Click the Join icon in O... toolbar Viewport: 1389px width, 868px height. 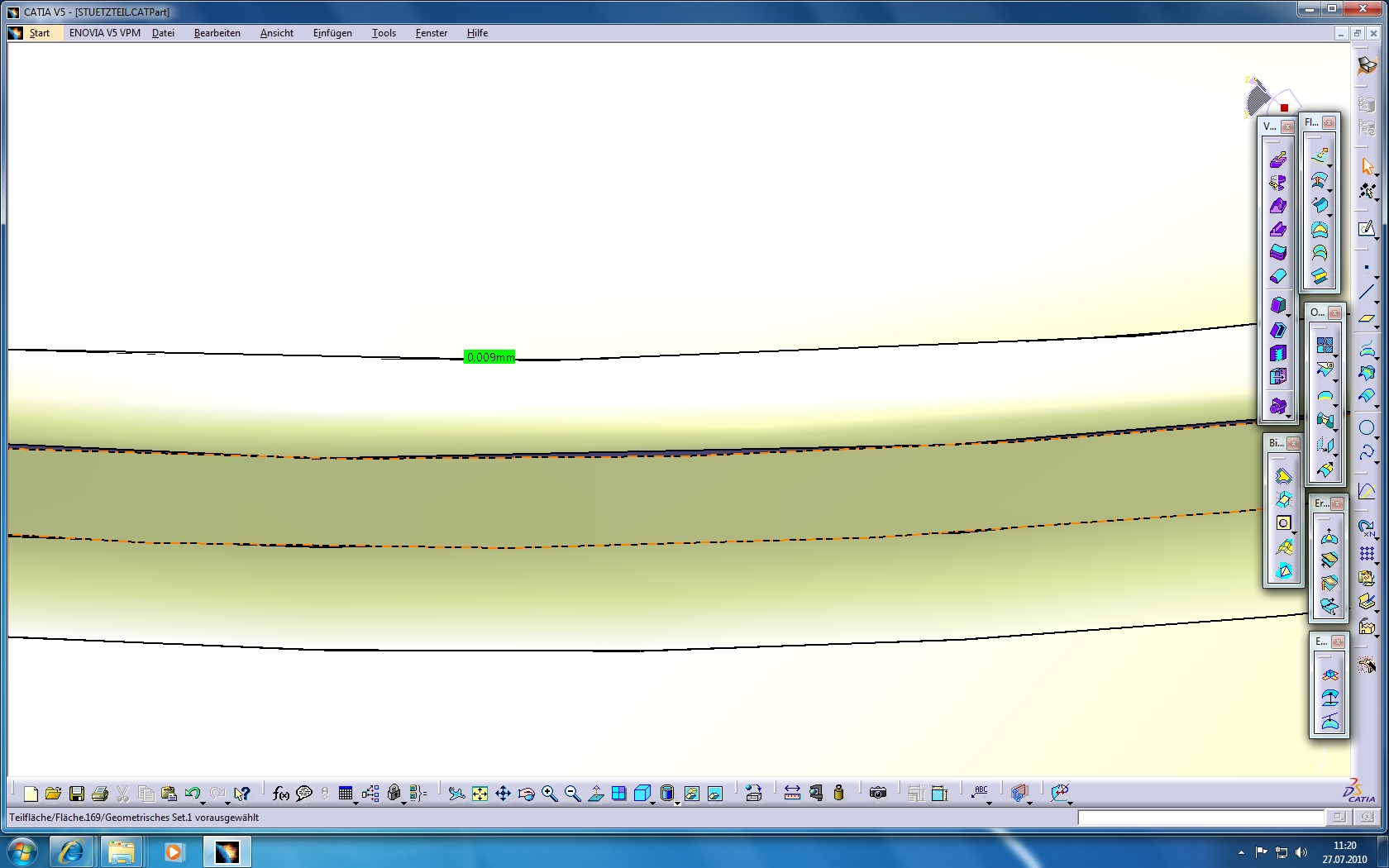[1325, 345]
